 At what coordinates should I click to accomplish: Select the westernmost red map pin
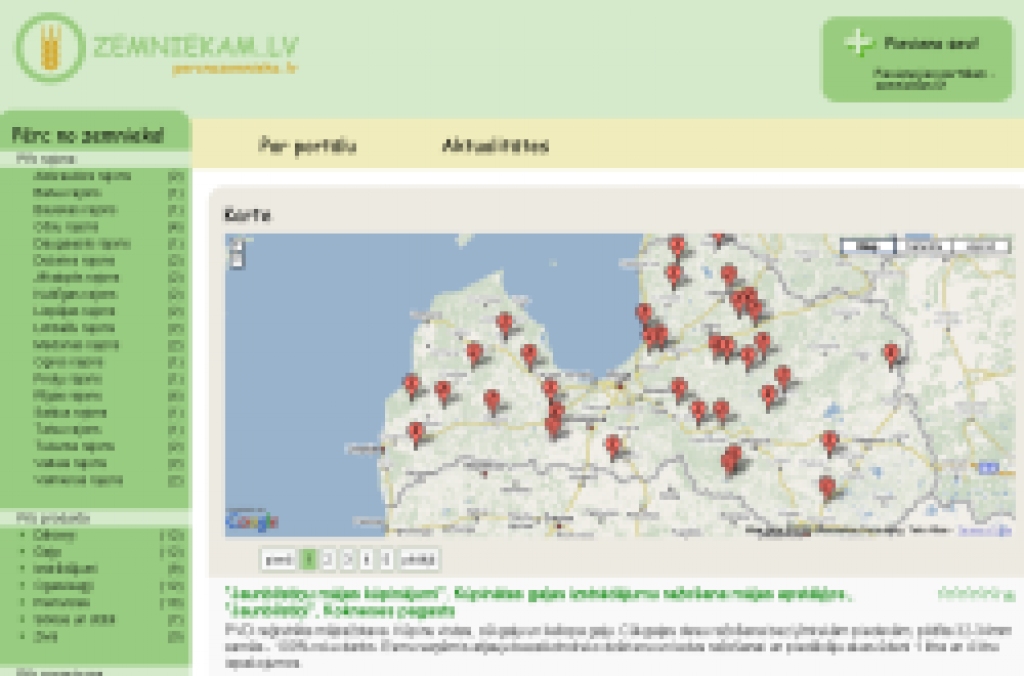click(411, 384)
